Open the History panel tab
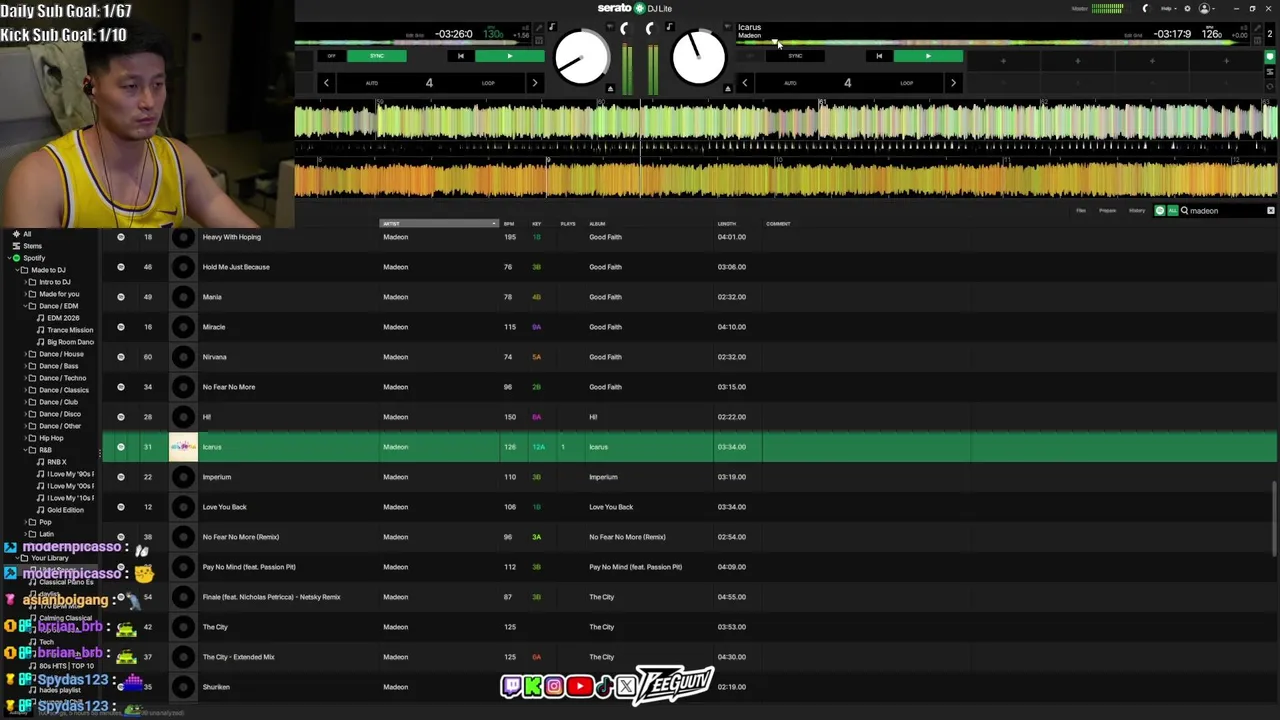 pos(1137,211)
